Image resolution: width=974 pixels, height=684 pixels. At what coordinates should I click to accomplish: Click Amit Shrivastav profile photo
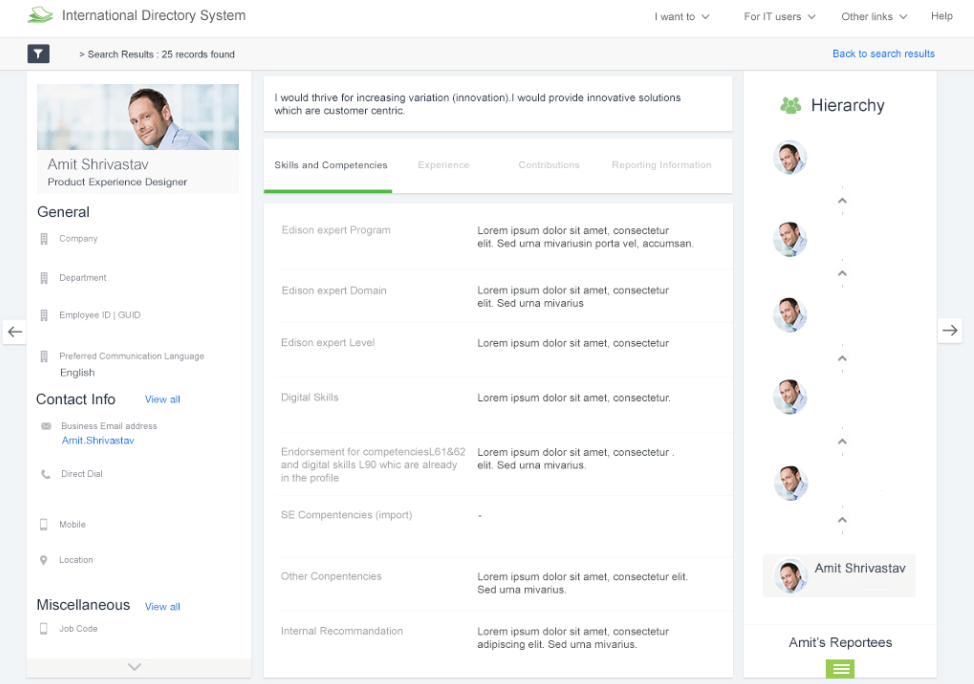point(138,117)
